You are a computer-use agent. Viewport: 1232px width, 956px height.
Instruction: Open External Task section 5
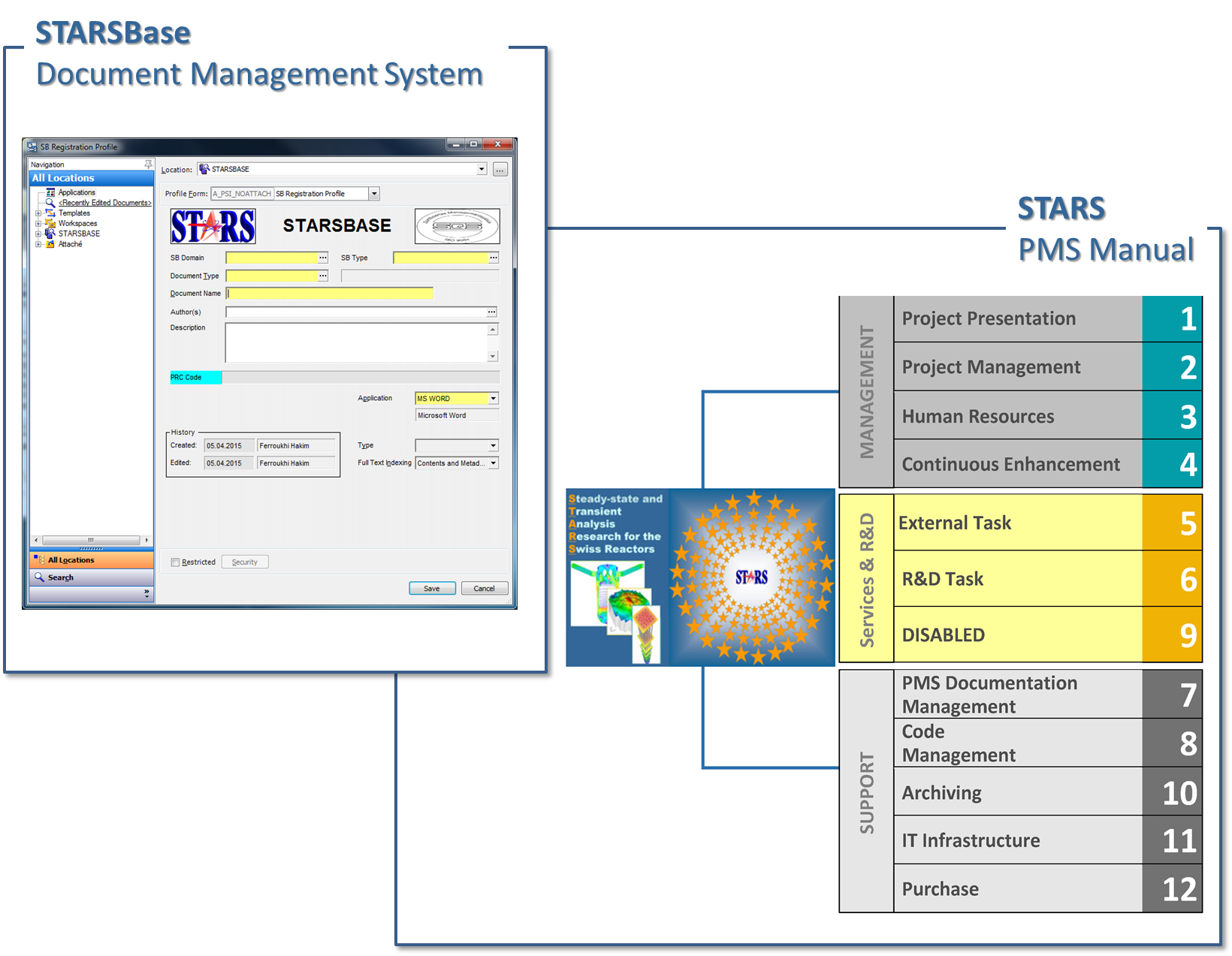1048,523
